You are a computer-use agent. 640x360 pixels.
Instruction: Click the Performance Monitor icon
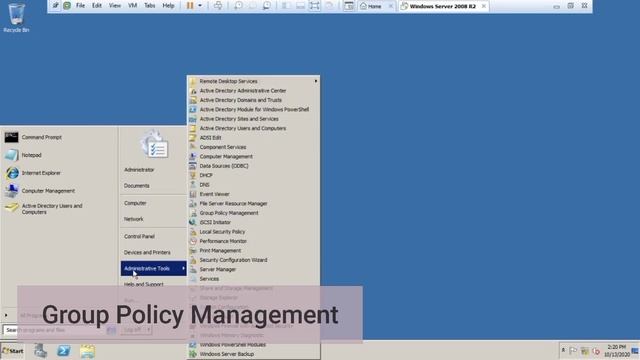193,241
